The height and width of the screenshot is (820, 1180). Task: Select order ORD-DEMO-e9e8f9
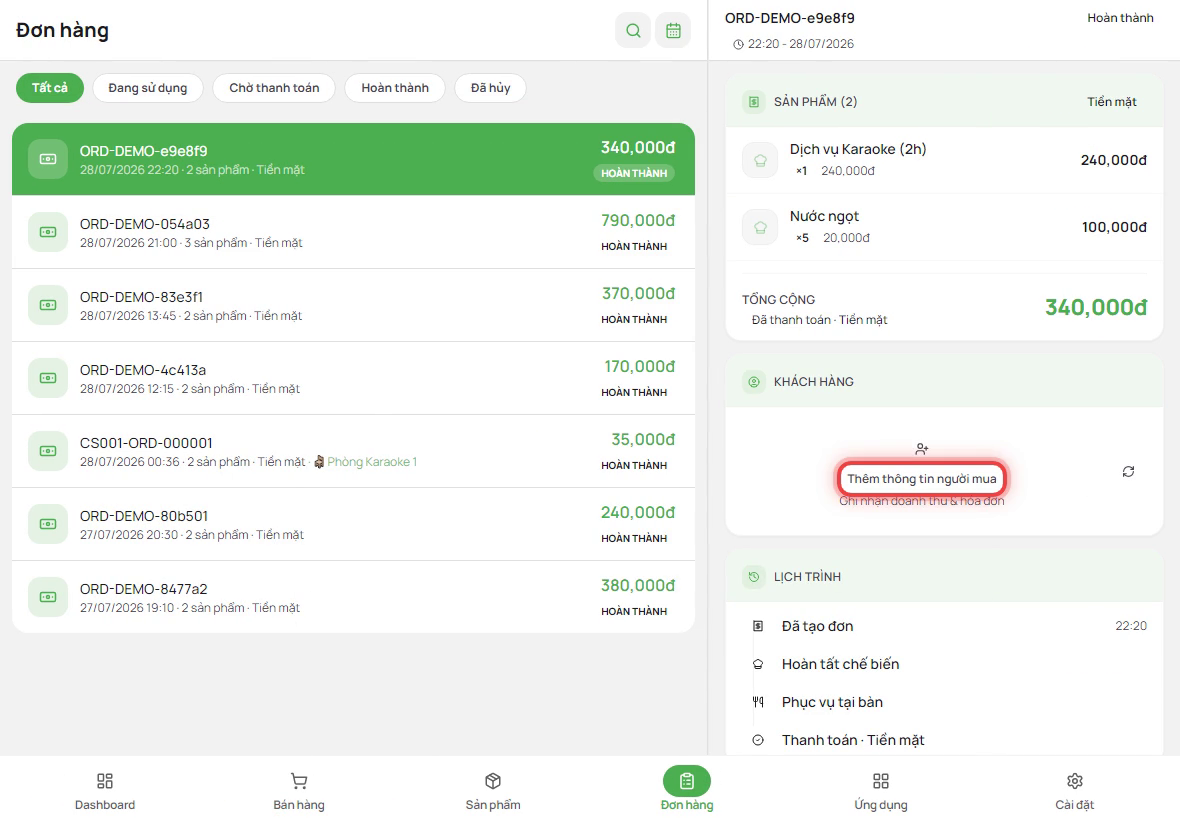[x=353, y=159]
